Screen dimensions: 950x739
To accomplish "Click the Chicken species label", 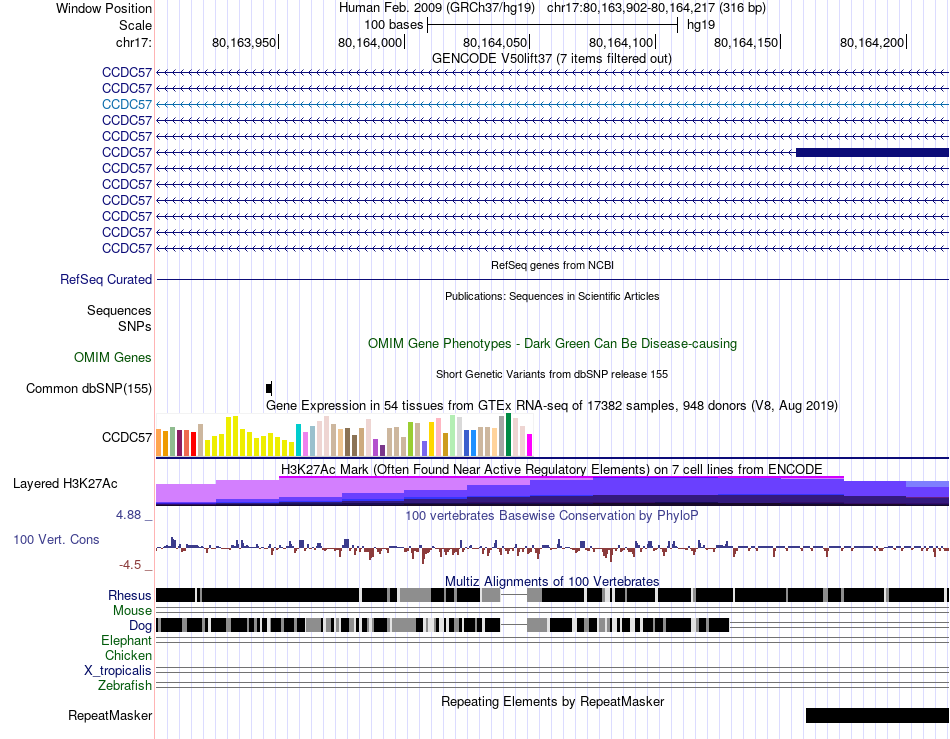I will point(128,655).
